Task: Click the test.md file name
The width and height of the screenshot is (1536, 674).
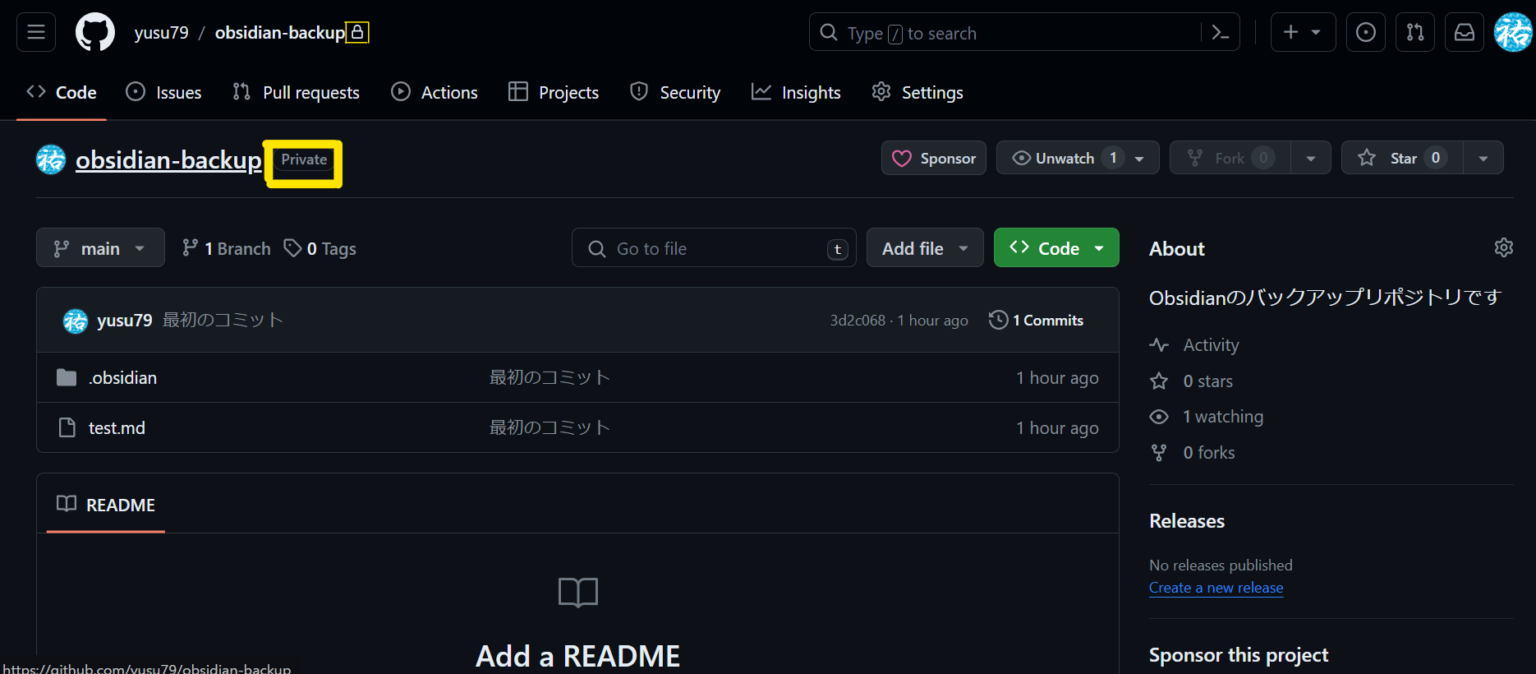Action: 117,427
